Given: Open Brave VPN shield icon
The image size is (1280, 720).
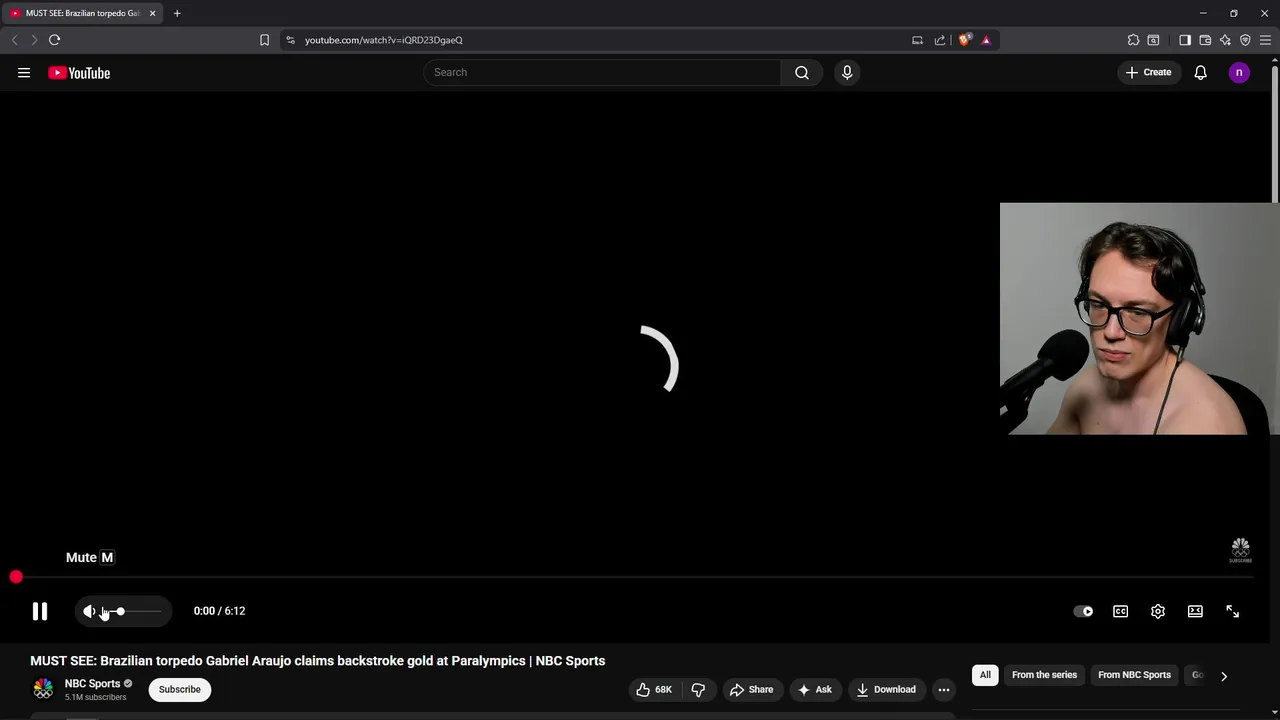Looking at the screenshot, I should click(1245, 40).
